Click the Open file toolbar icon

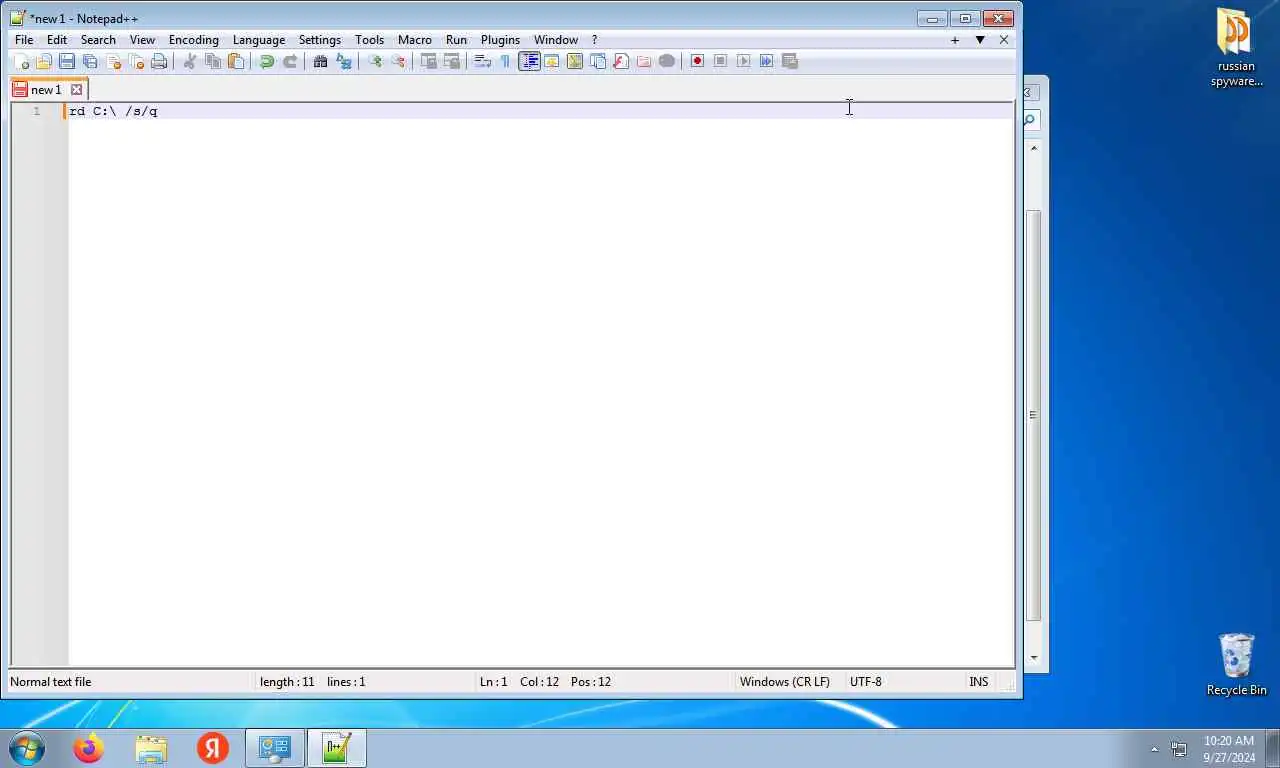pyautogui.click(x=44, y=61)
